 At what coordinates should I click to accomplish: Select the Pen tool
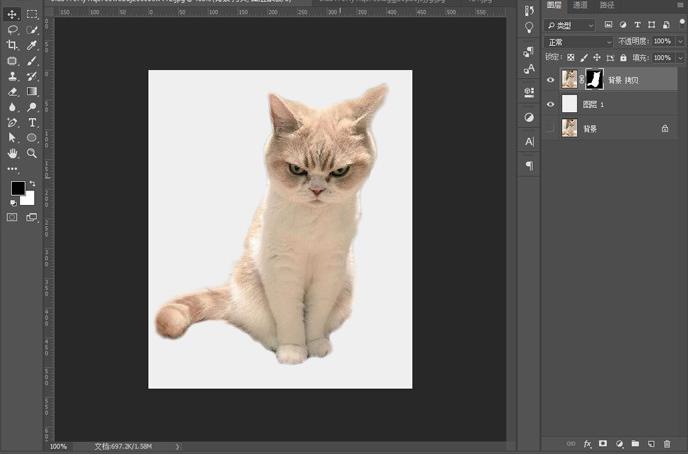(12, 122)
